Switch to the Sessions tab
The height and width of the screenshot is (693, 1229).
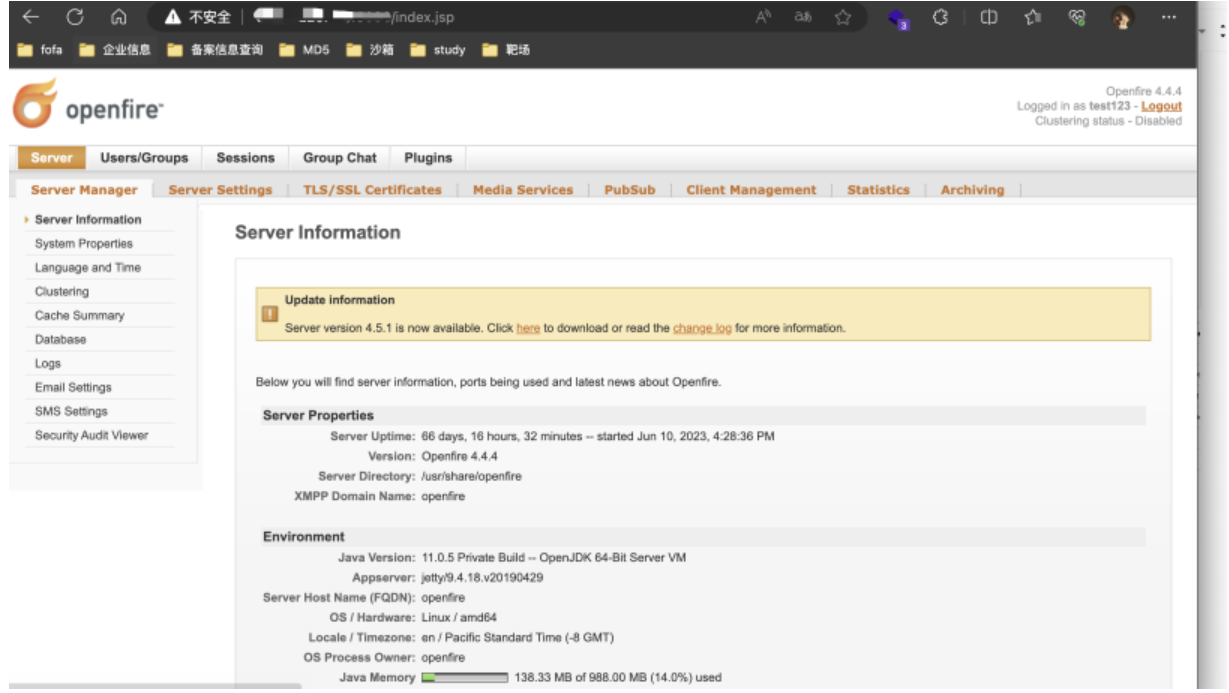[x=245, y=158]
